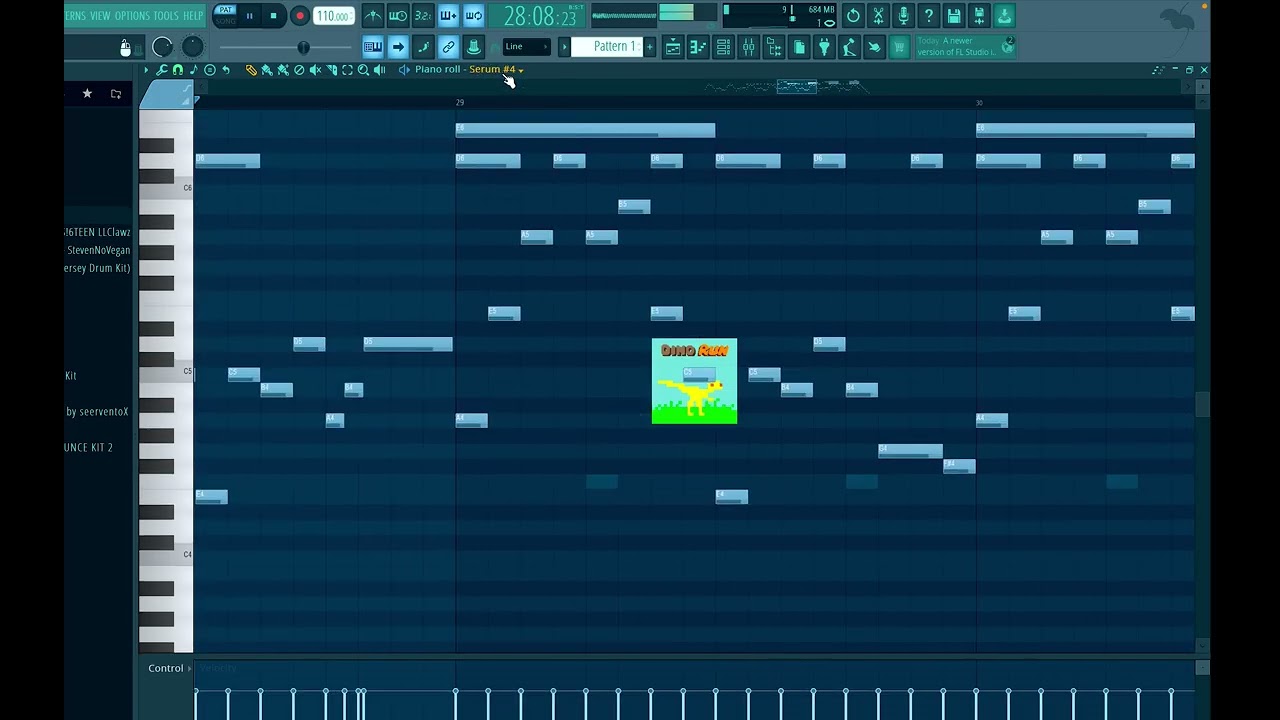Click the 28:08:23 time display
The width and height of the screenshot is (1280, 720).
540,16
